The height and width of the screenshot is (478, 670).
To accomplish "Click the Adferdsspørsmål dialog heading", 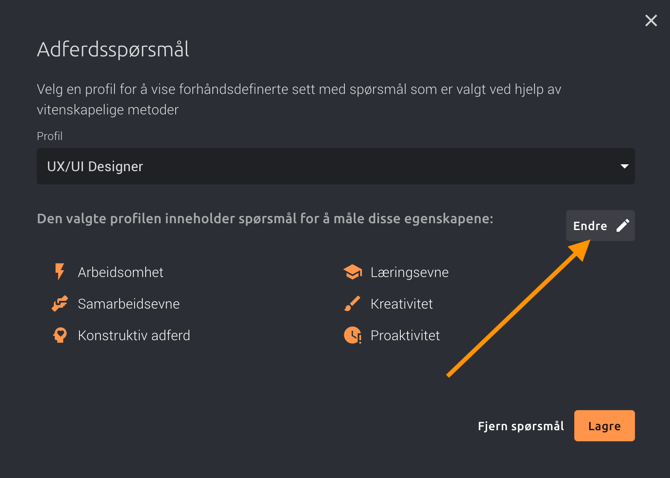I will 113,49.
